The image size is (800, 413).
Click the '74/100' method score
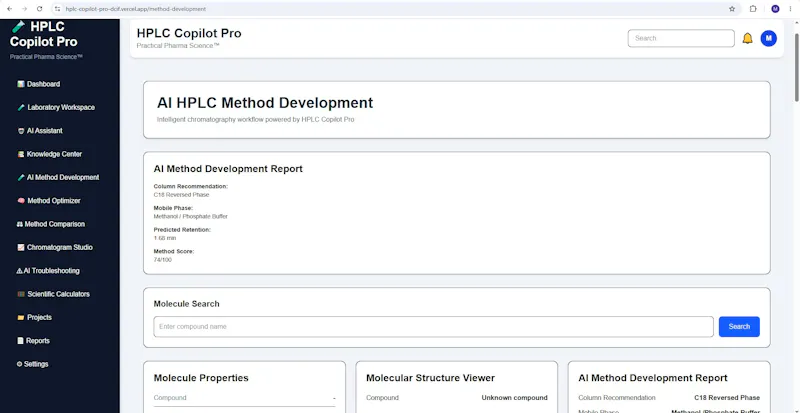coord(163,260)
